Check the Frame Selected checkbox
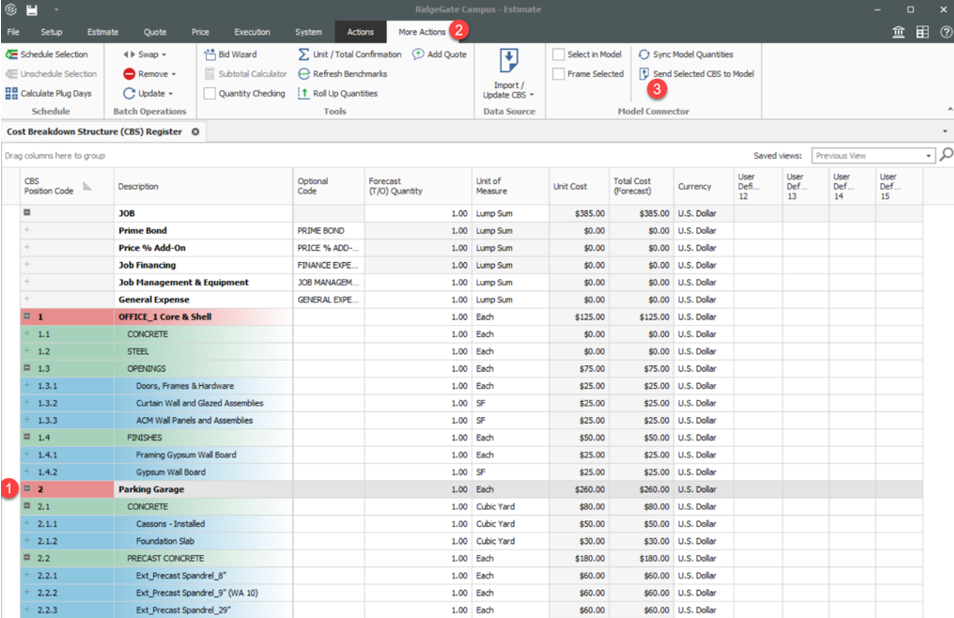Viewport: 954px width, 618px height. [559, 74]
